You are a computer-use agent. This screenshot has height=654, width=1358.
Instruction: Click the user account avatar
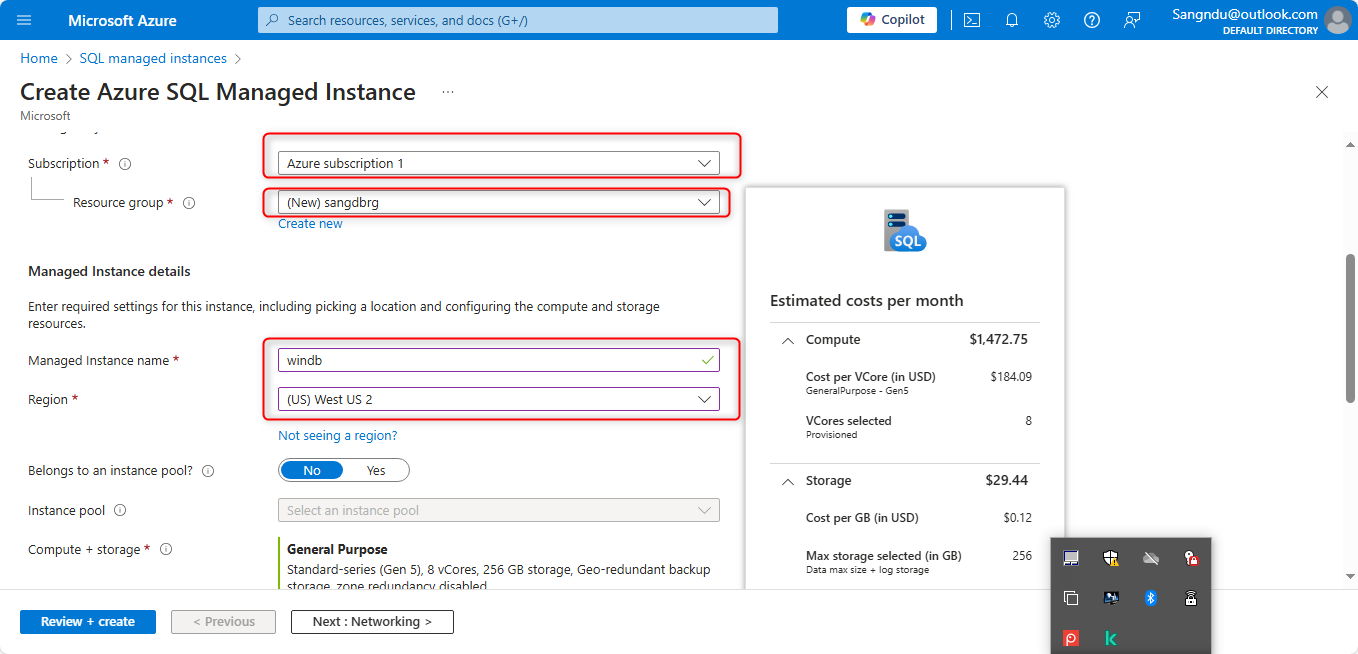point(1337,20)
